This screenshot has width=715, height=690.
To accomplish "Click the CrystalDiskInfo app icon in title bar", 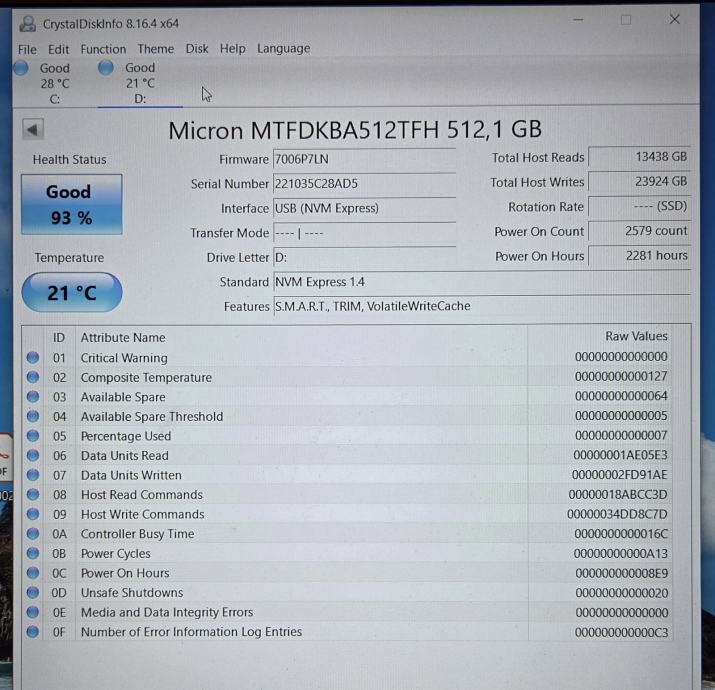I will coord(27,24).
